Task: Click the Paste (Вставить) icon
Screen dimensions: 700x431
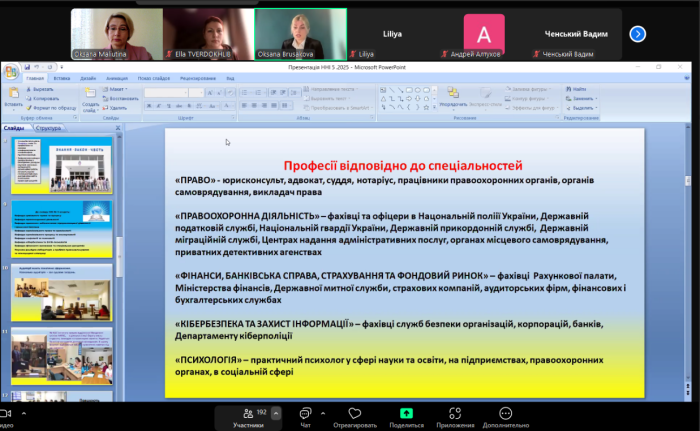Action: (13, 93)
